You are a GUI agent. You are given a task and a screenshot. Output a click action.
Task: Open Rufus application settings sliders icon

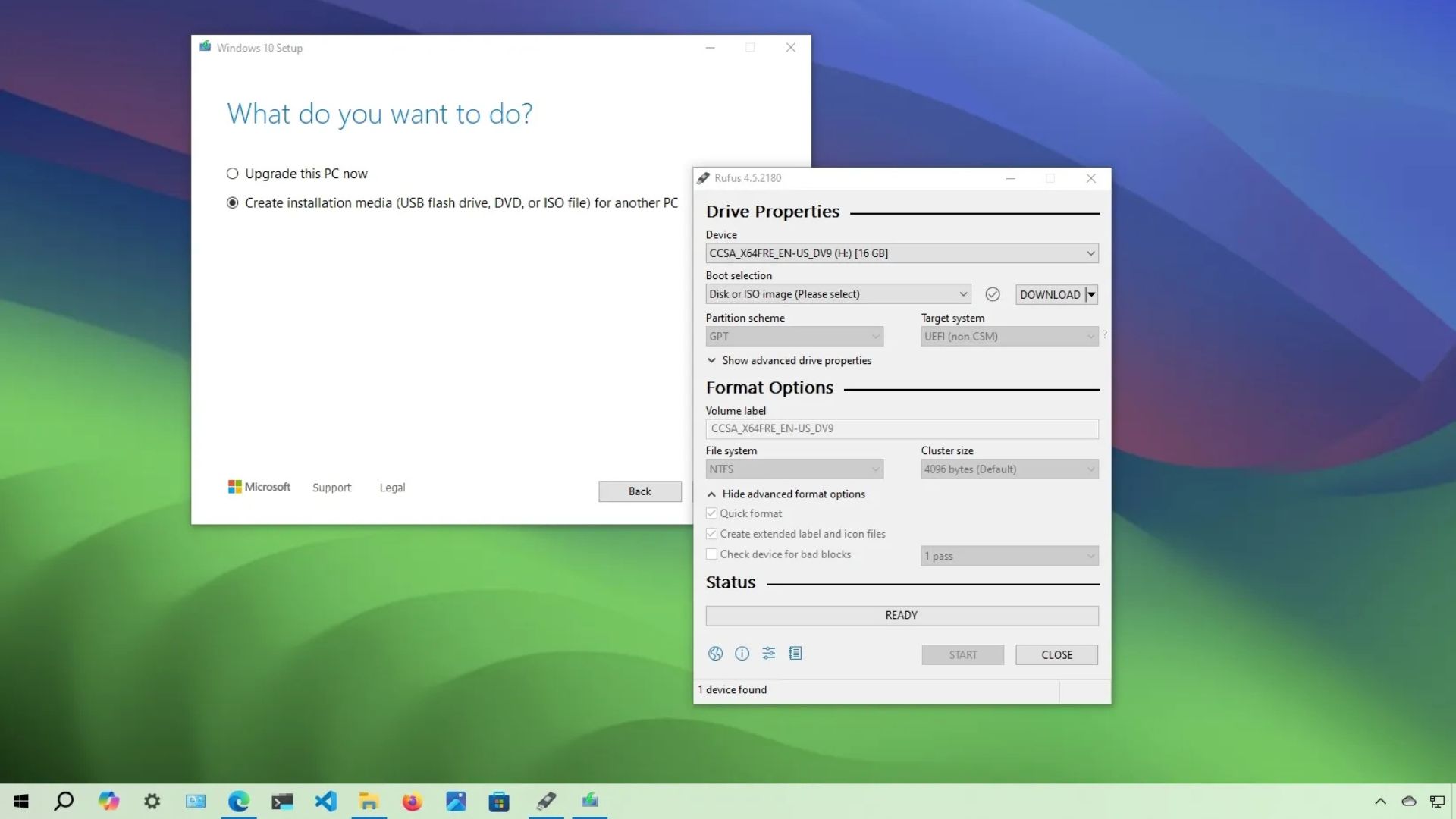click(x=768, y=654)
